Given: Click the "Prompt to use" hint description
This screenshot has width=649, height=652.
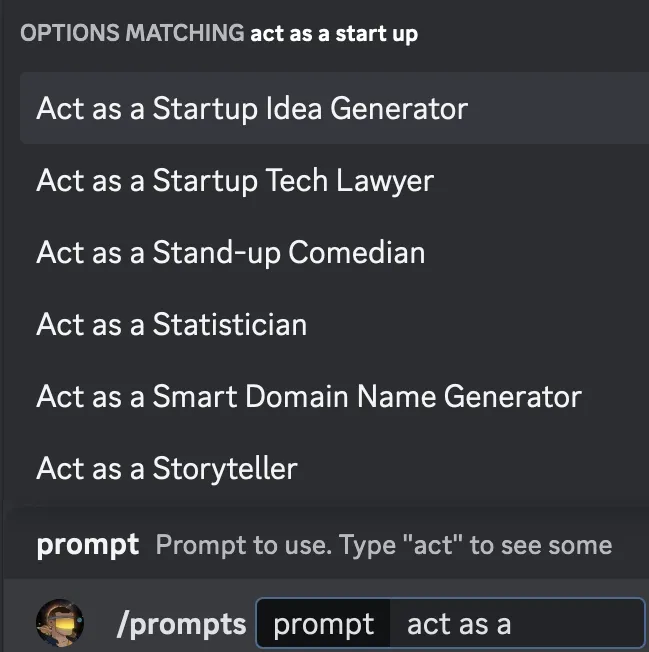Looking at the screenshot, I should click(x=243, y=545).
